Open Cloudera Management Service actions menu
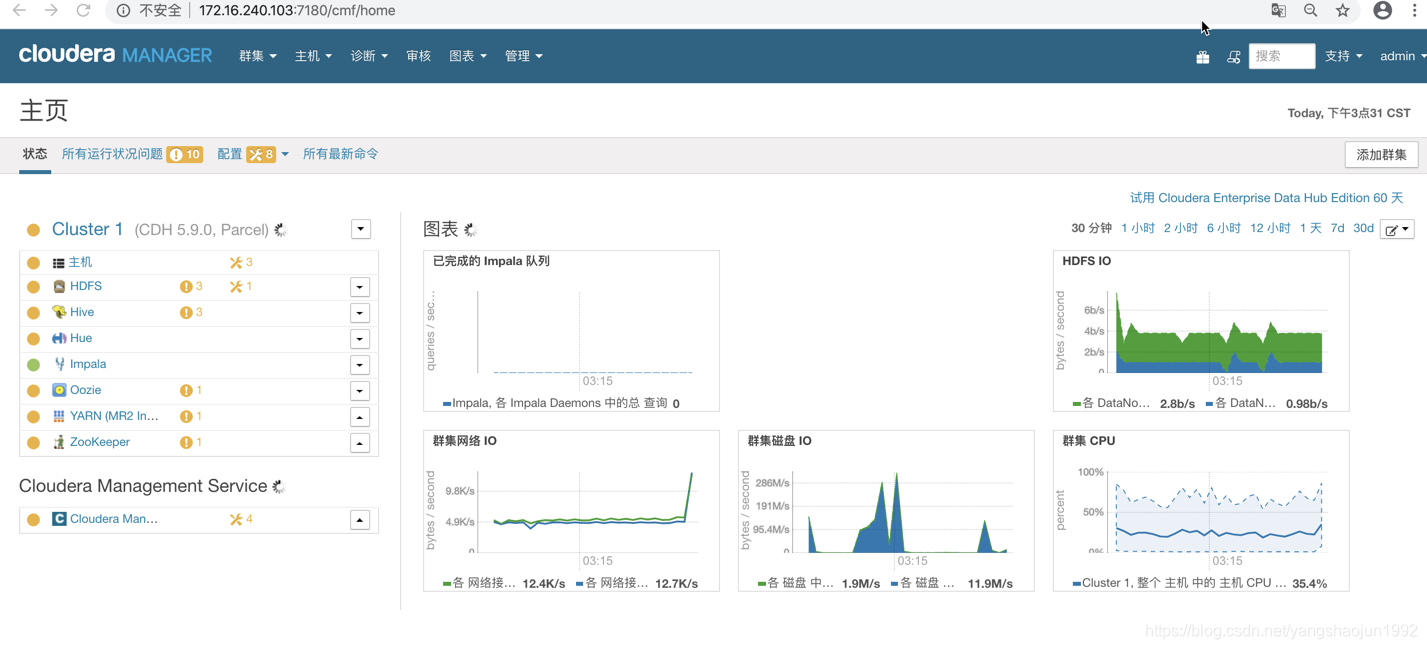 coord(360,520)
